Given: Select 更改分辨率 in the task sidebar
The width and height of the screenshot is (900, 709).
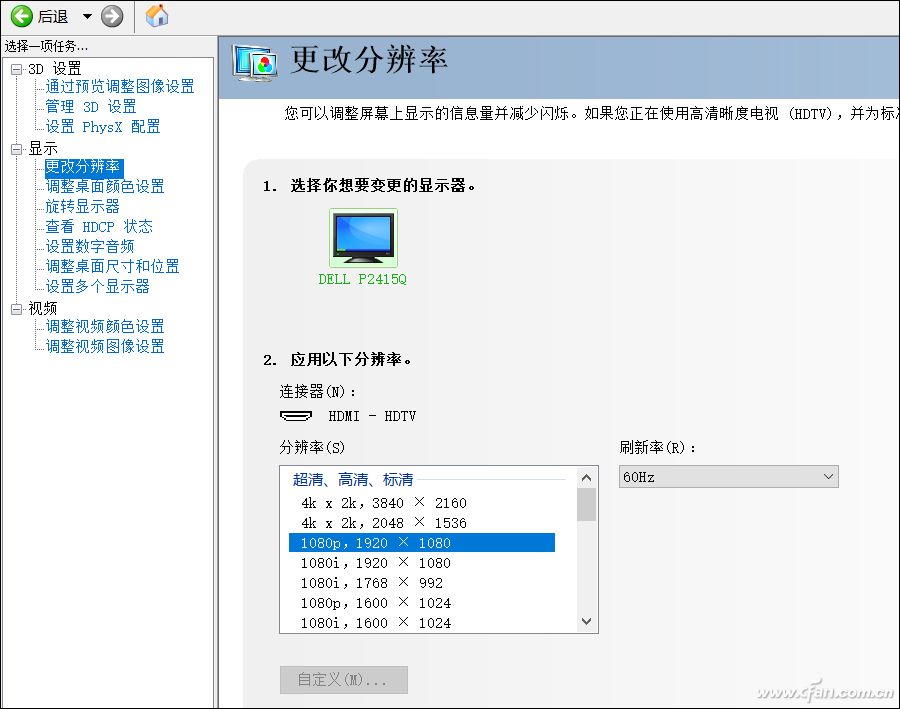Looking at the screenshot, I should [x=81, y=167].
